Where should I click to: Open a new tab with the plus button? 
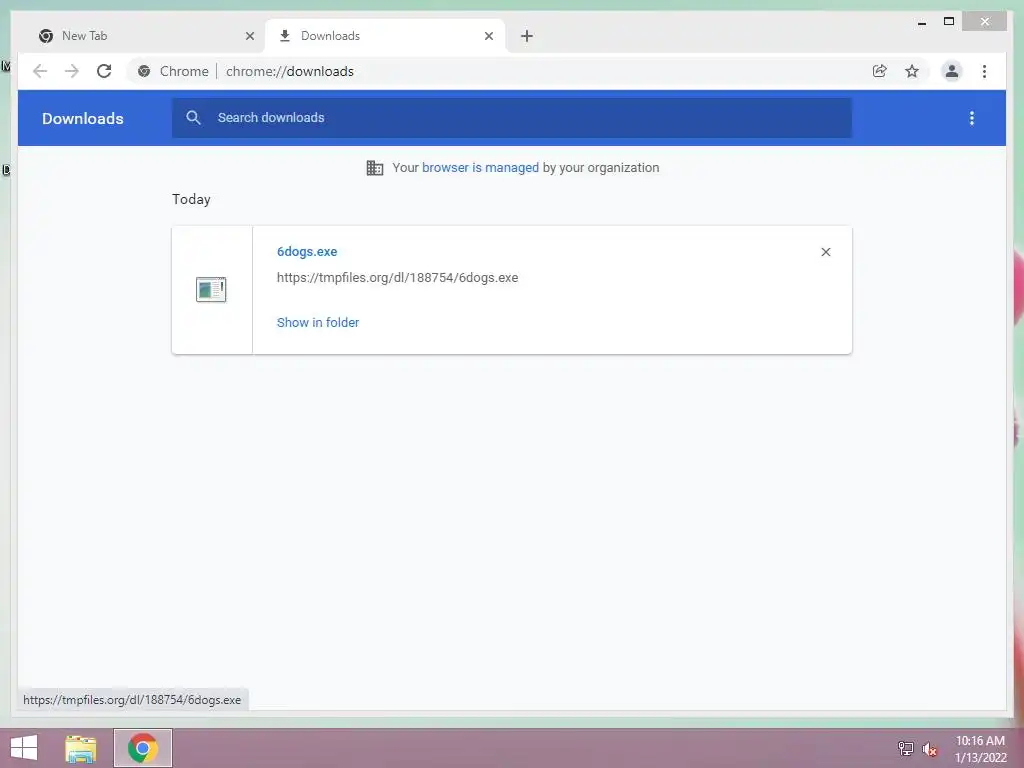(526, 36)
